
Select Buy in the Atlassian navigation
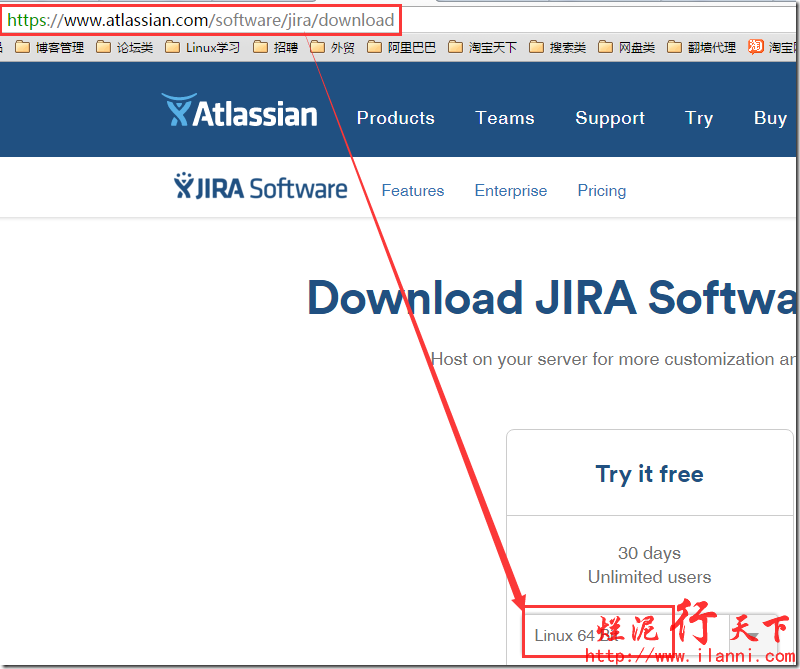coord(770,118)
